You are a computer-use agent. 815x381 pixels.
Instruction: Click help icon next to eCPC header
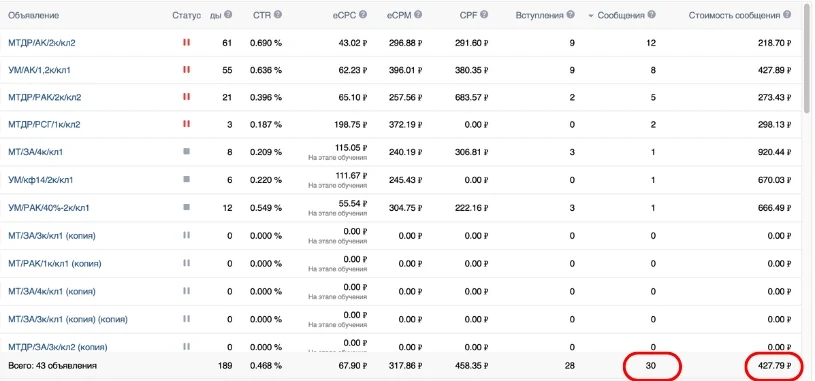[x=363, y=15]
